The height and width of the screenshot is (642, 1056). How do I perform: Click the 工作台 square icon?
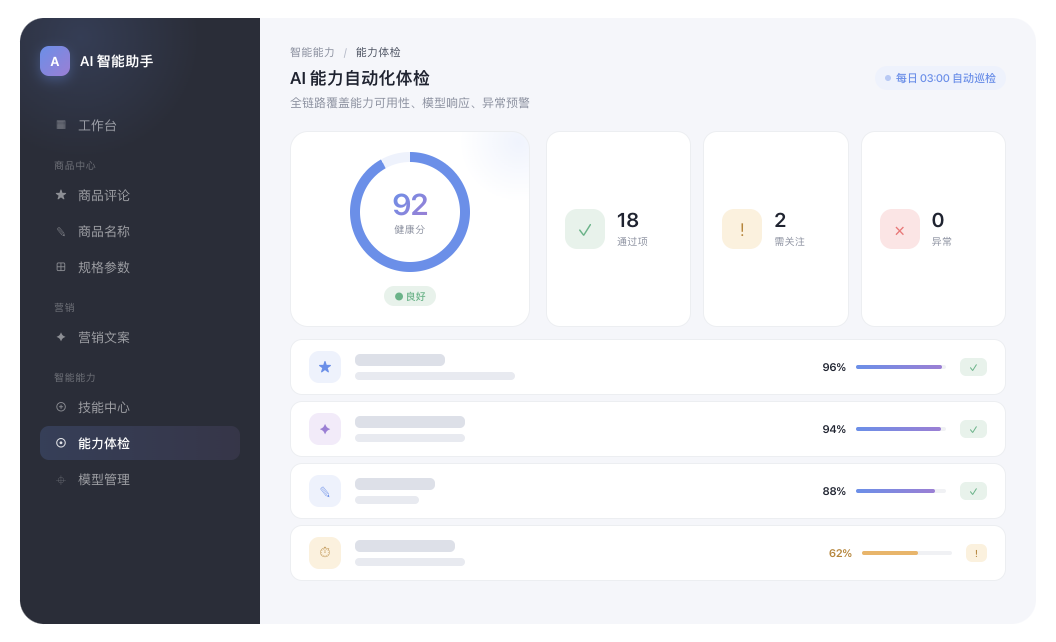tap(61, 125)
